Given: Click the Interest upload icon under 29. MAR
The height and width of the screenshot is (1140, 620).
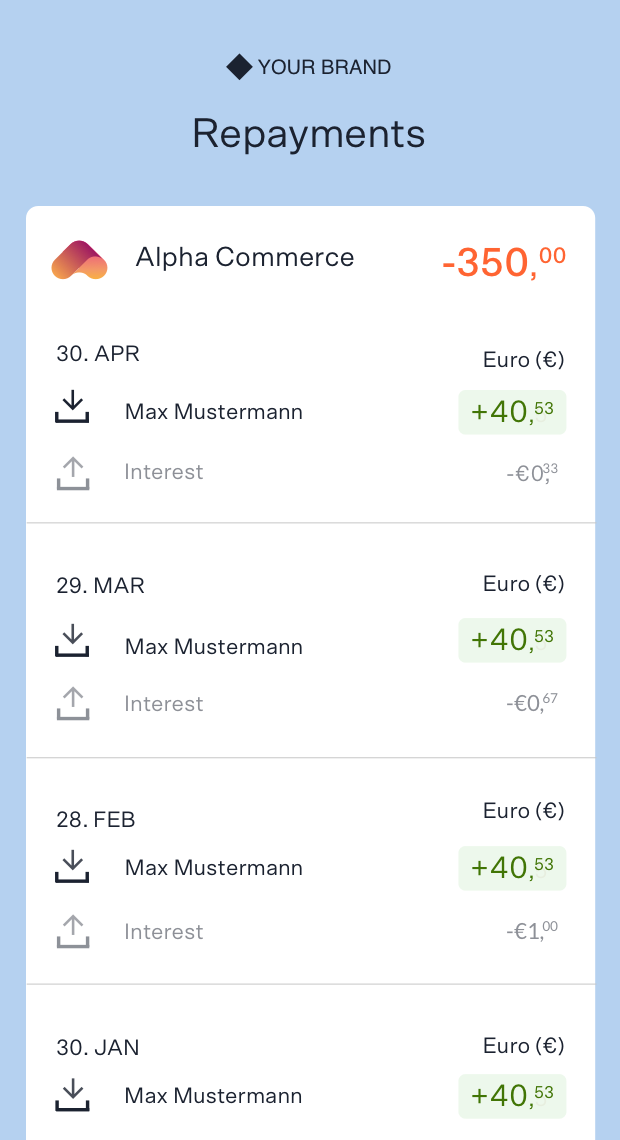Looking at the screenshot, I should tap(71, 703).
